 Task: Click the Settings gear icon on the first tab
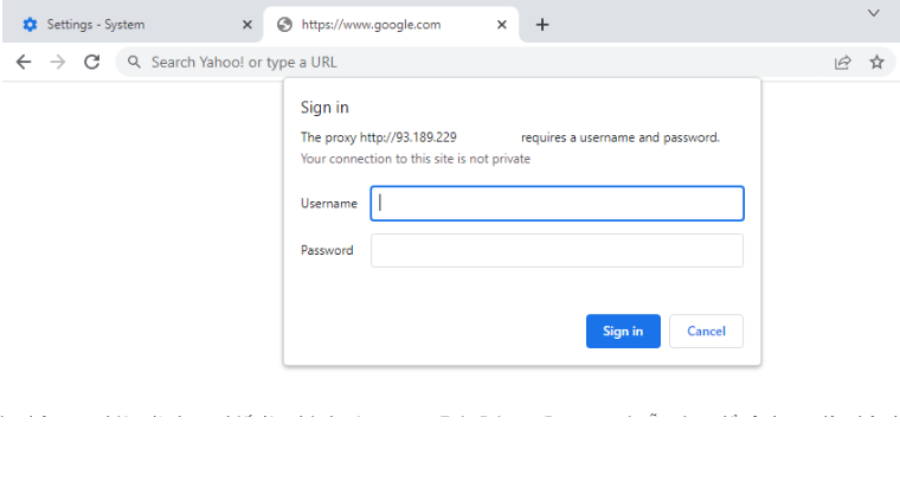tap(30, 25)
